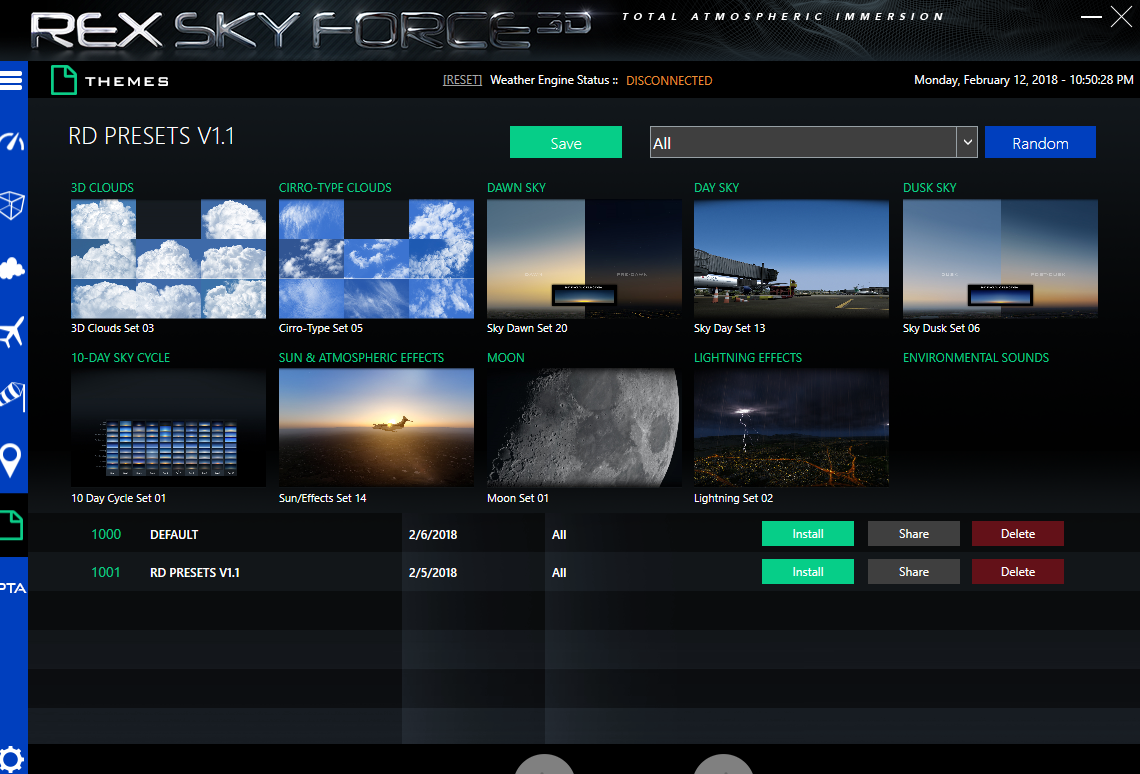
Task: Select the Sky Day Set 13 thumbnail
Action: pyautogui.click(x=791, y=259)
